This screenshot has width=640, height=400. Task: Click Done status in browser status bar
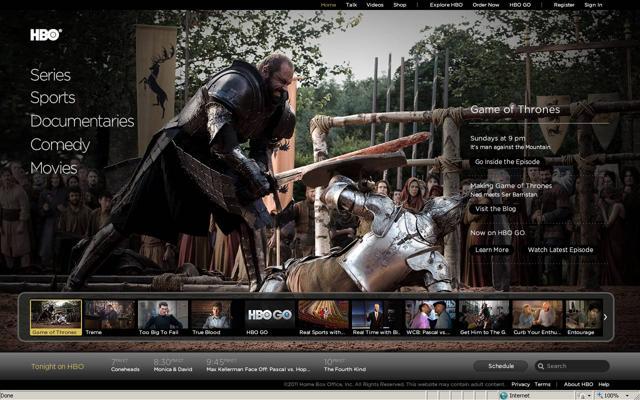(7, 396)
